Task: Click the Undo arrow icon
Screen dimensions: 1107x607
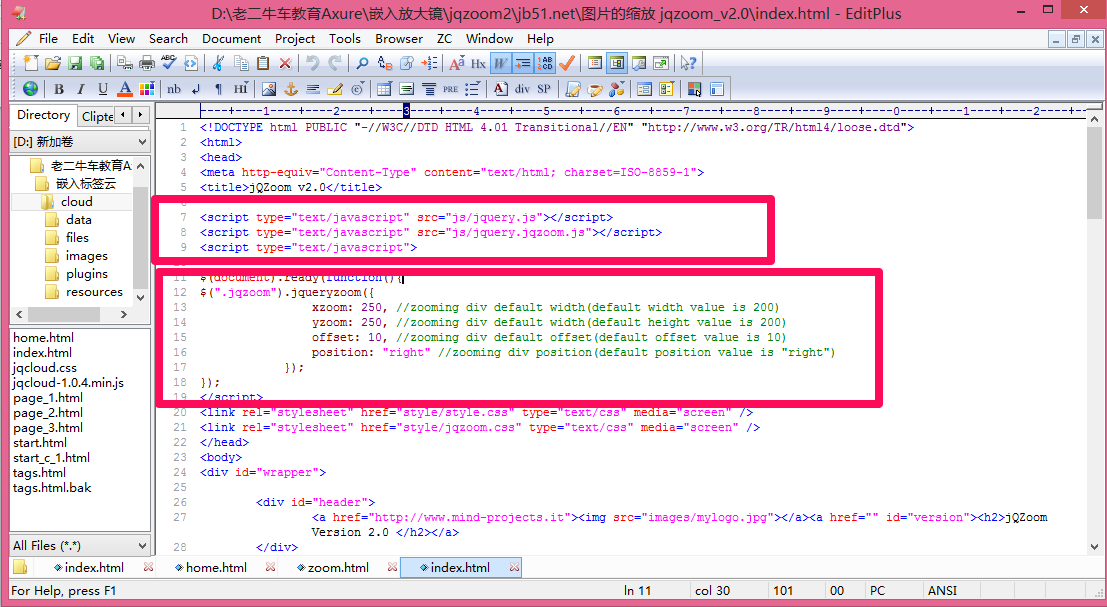Action: (x=313, y=64)
